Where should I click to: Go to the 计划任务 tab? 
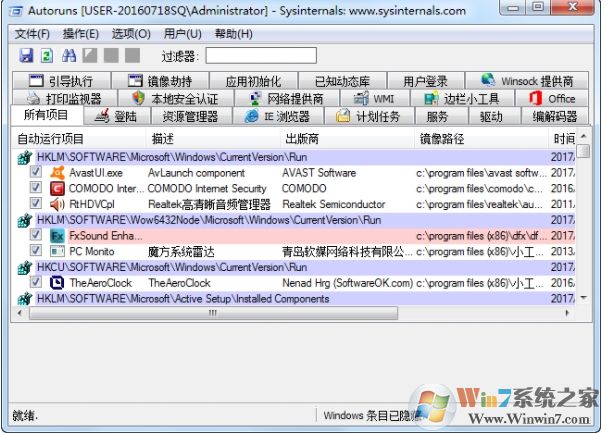(x=369, y=116)
